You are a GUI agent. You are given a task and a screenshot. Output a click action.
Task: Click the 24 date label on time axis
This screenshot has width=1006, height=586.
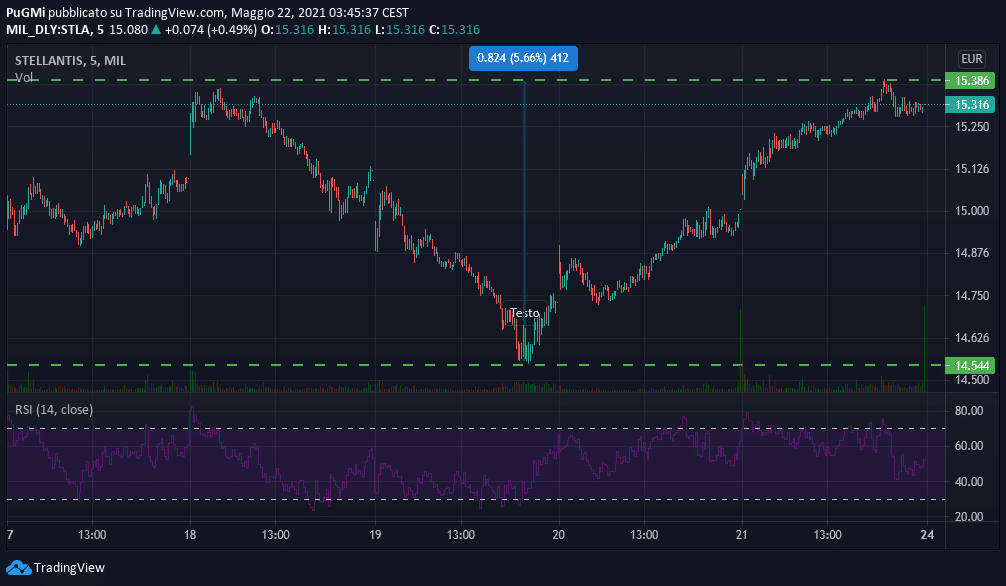coord(926,535)
